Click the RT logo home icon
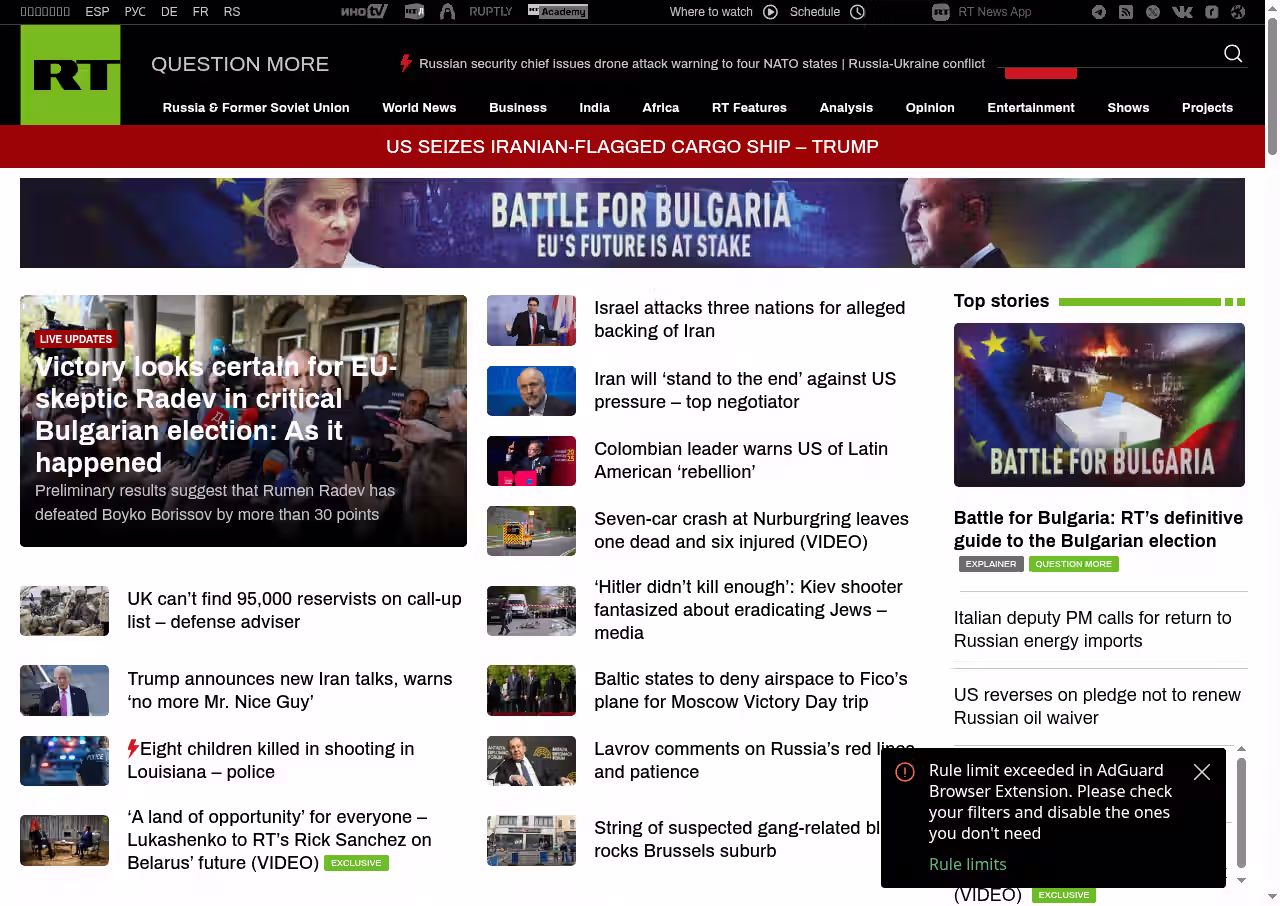 (x=70, y=75)
